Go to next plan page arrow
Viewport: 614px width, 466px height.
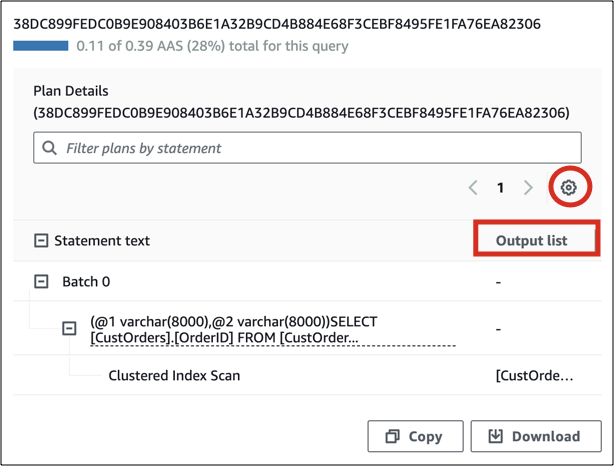coord(529,188)
